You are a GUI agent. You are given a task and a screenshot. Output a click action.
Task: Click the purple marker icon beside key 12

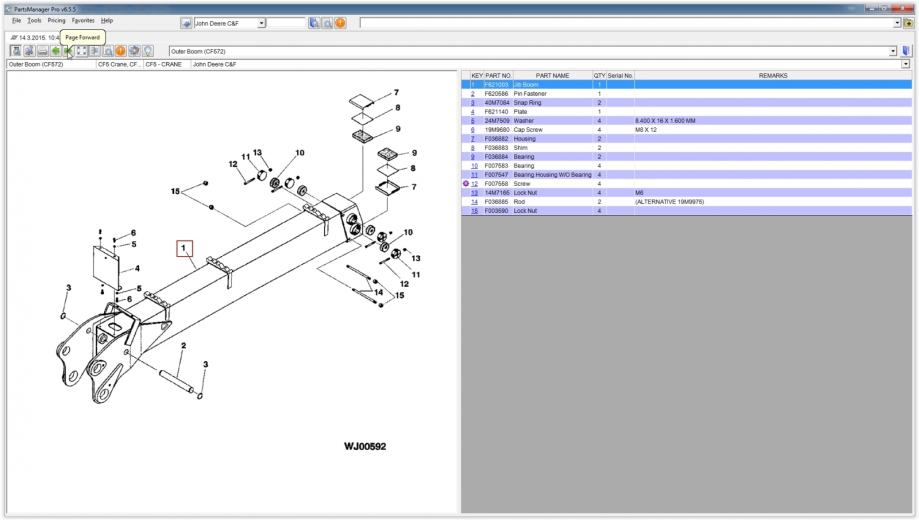(466, 183)
